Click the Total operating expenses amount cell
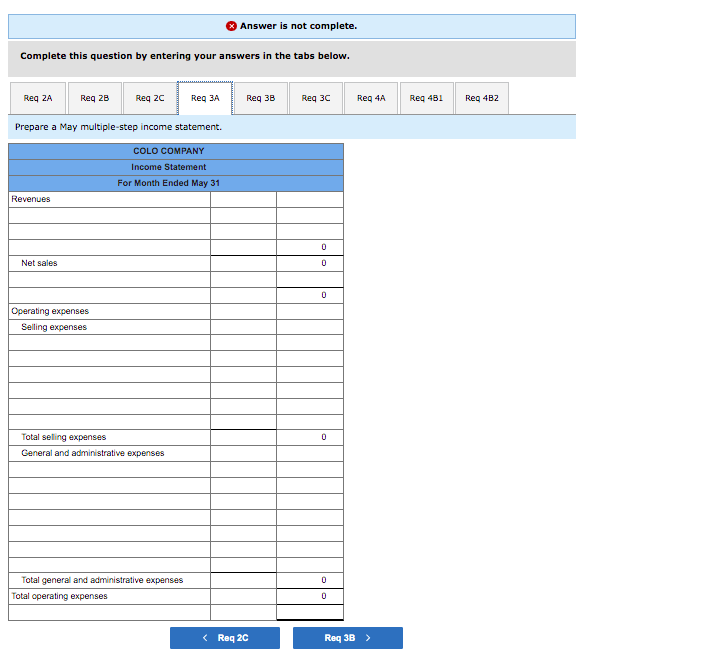704x660 pixels. [x=310, y=596]
